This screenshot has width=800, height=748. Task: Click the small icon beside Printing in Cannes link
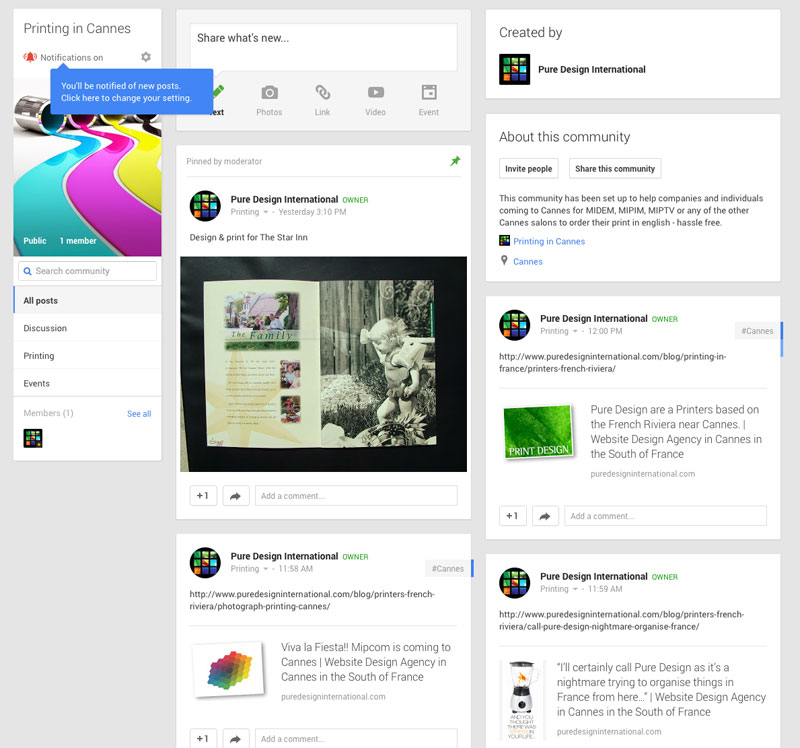click(505, 241)
